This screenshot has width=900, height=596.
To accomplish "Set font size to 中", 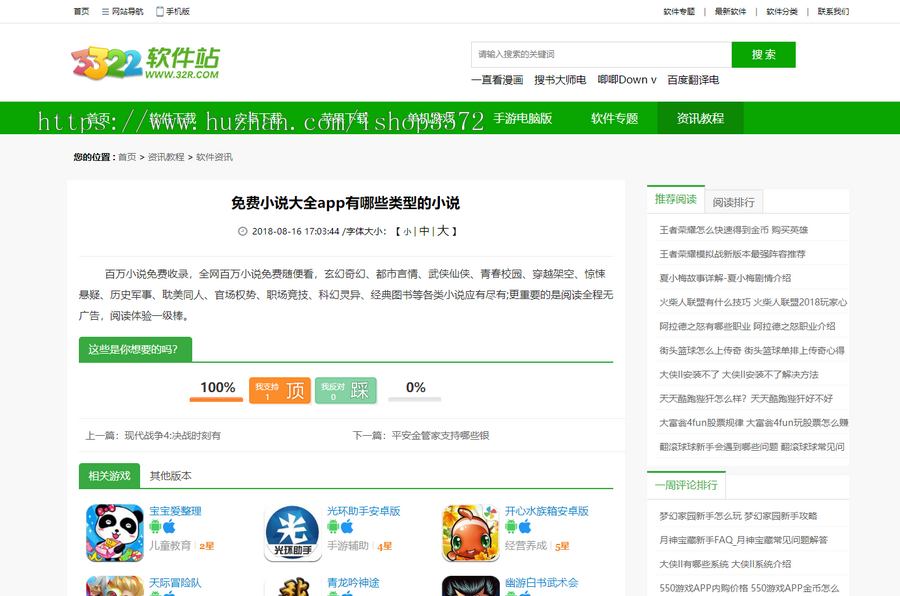I will 424,231.
